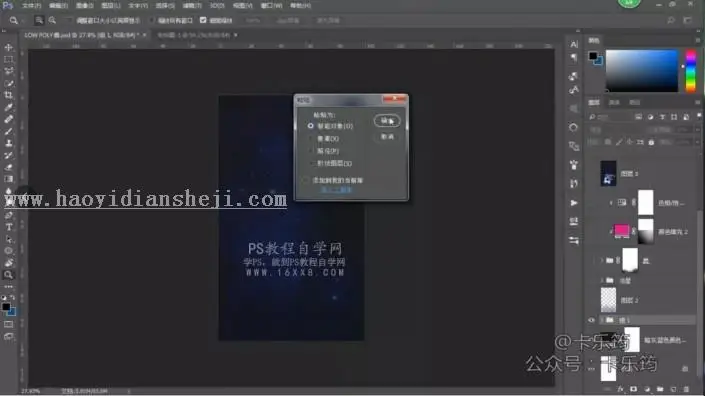Open the 3D menu
The width and height of the screenshot is (705, 396).
point(217,5)
